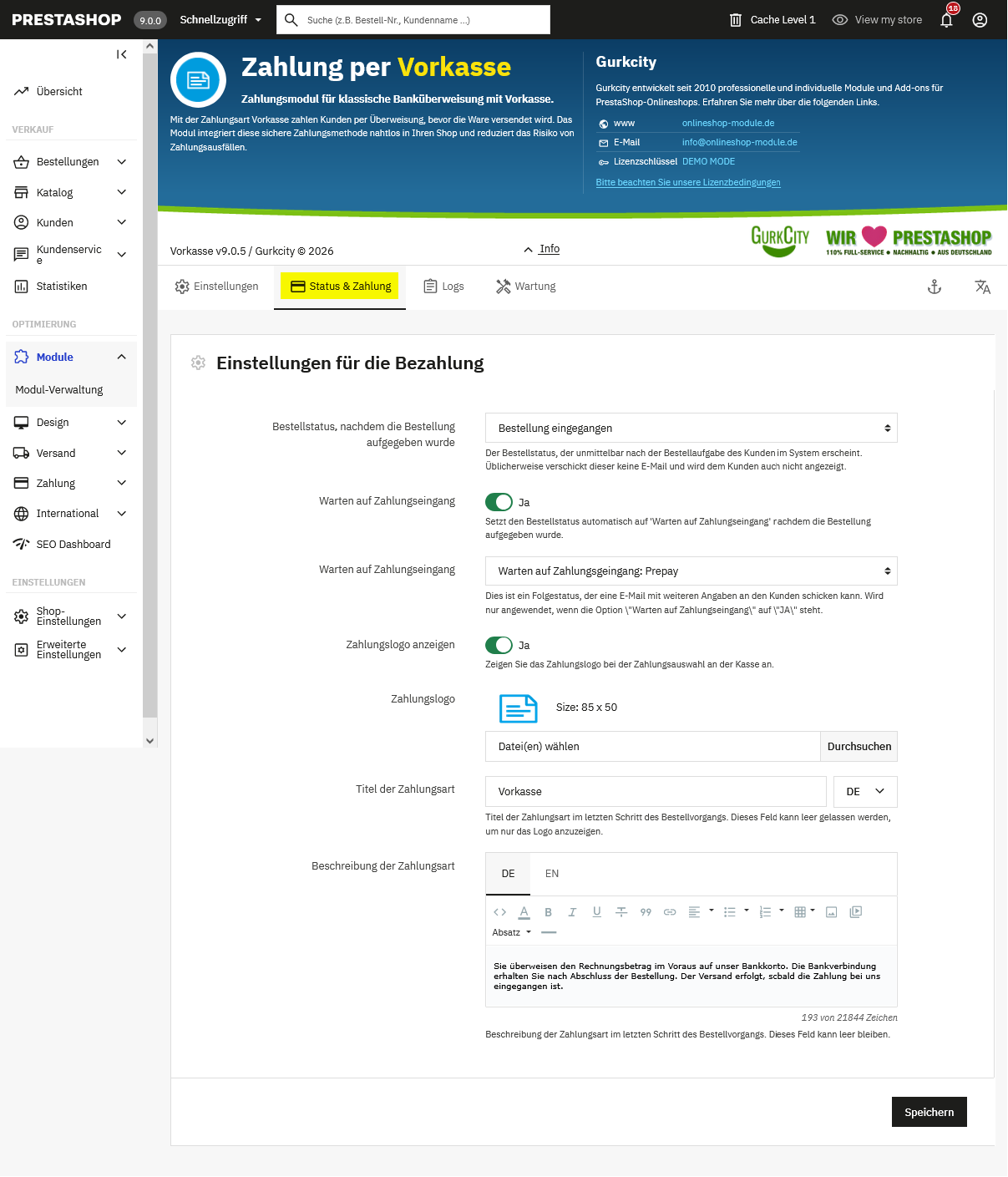The height and width of the screenshot is (1177, 1008).
Task: Switch to Wartung tab
Action: pyautogui.click(x=525, y=287)
